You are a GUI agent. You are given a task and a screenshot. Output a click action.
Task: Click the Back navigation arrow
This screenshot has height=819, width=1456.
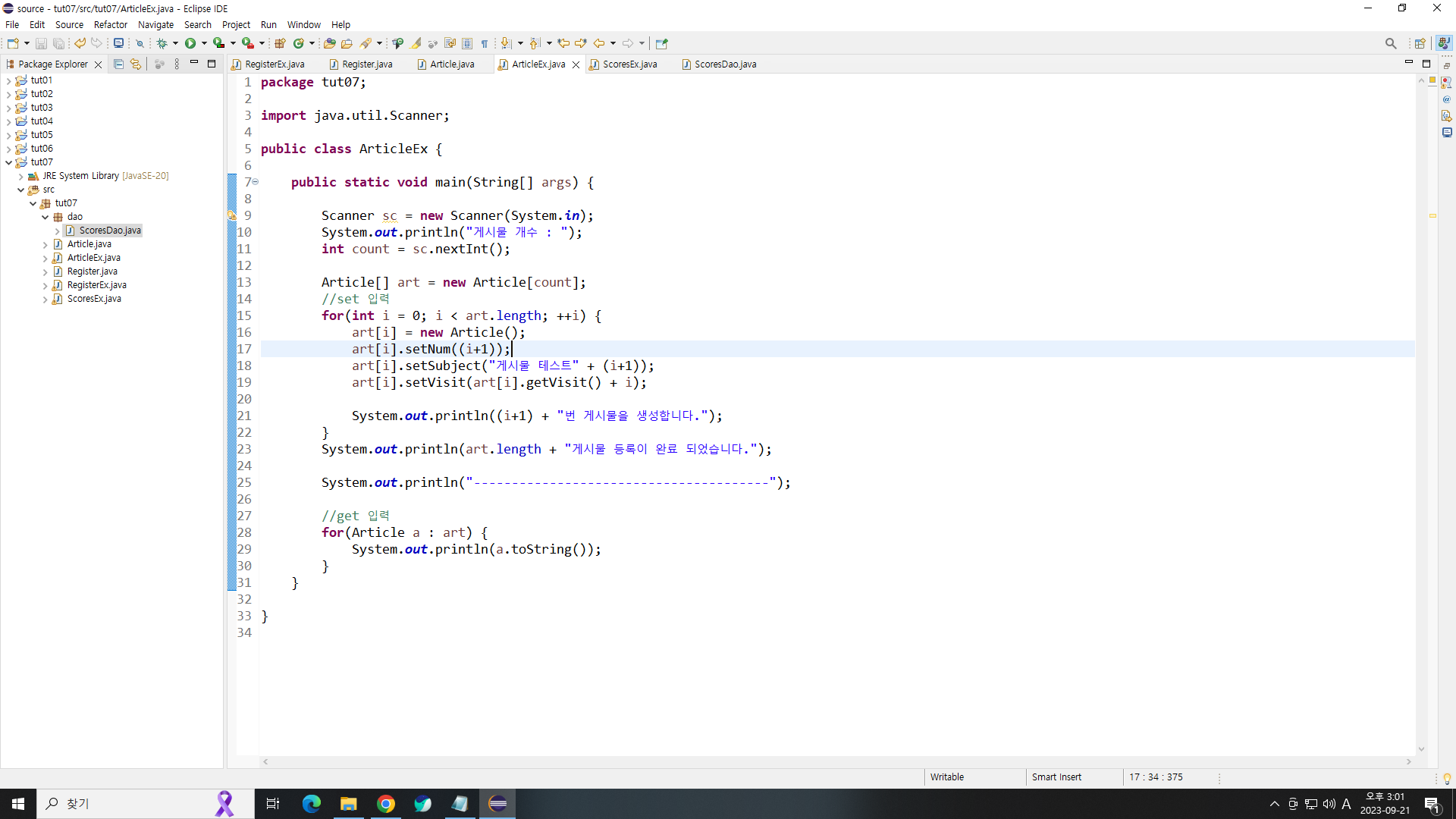click(599, 43)
